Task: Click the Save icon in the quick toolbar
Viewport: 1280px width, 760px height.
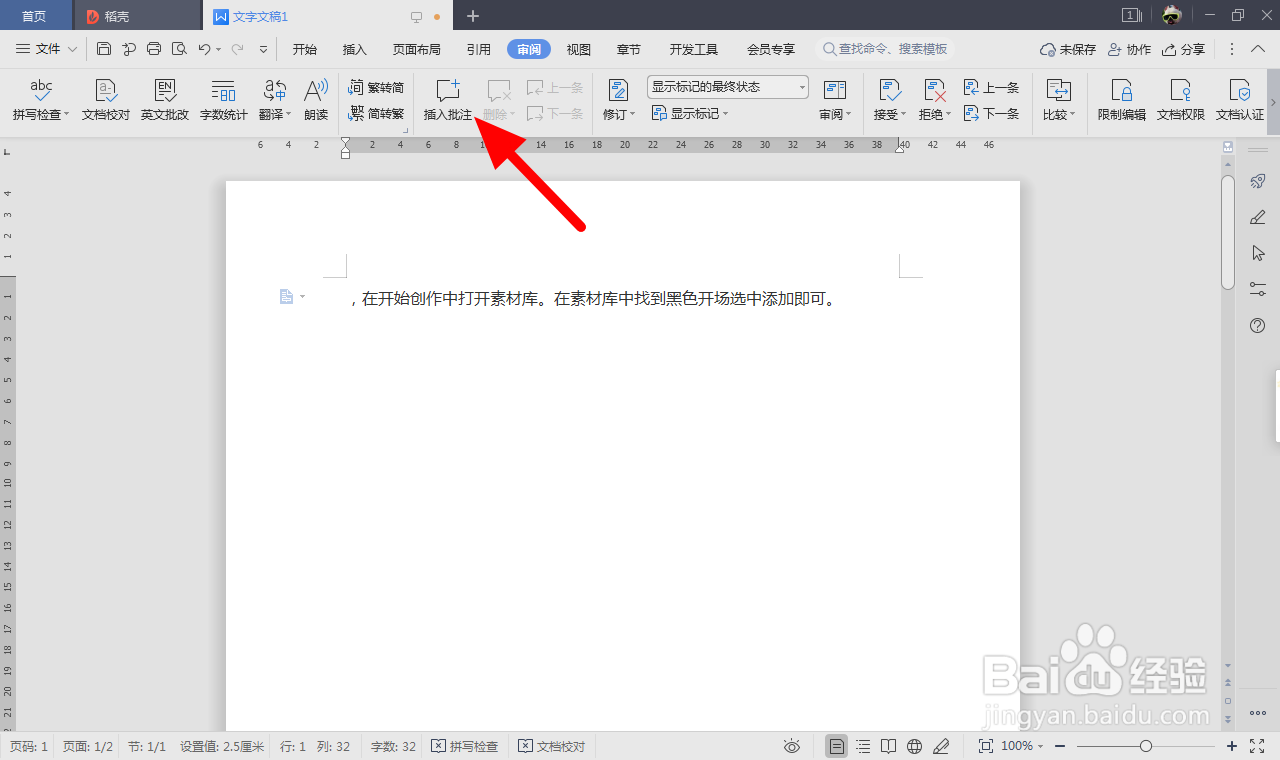Action: (104, 49)
